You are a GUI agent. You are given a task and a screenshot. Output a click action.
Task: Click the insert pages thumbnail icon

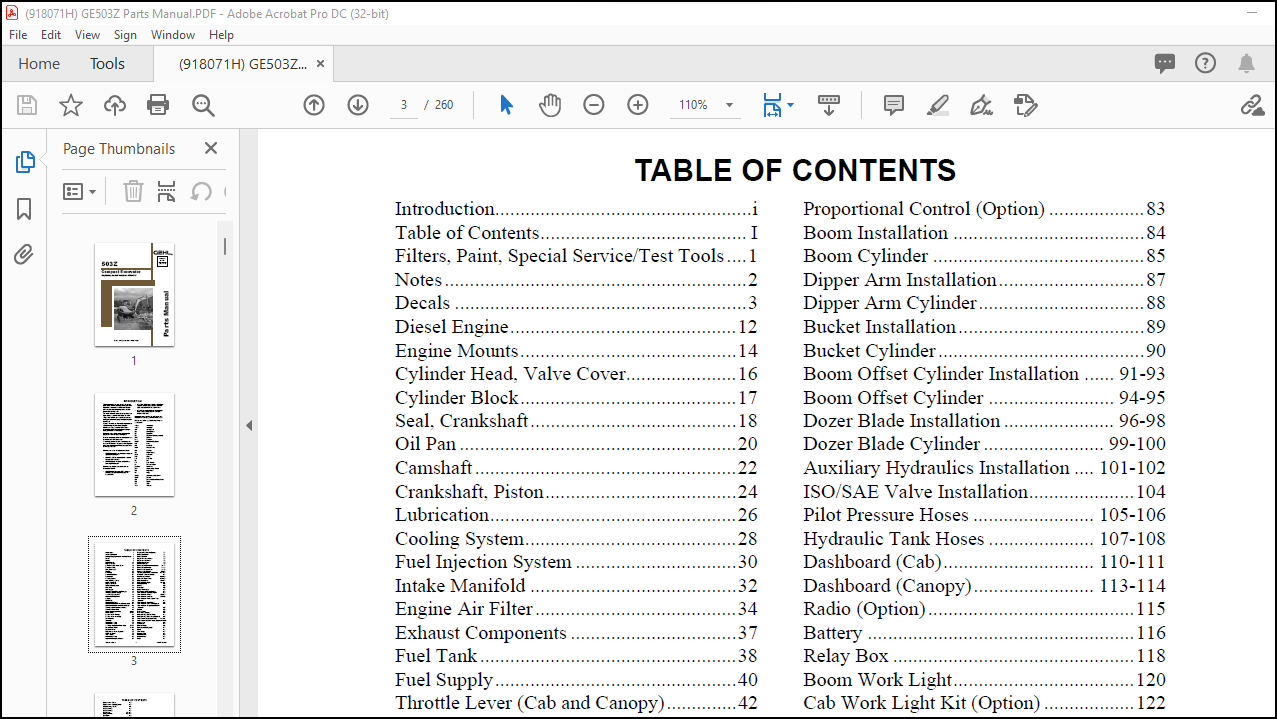pyautogui.click(x=167, y=191)
